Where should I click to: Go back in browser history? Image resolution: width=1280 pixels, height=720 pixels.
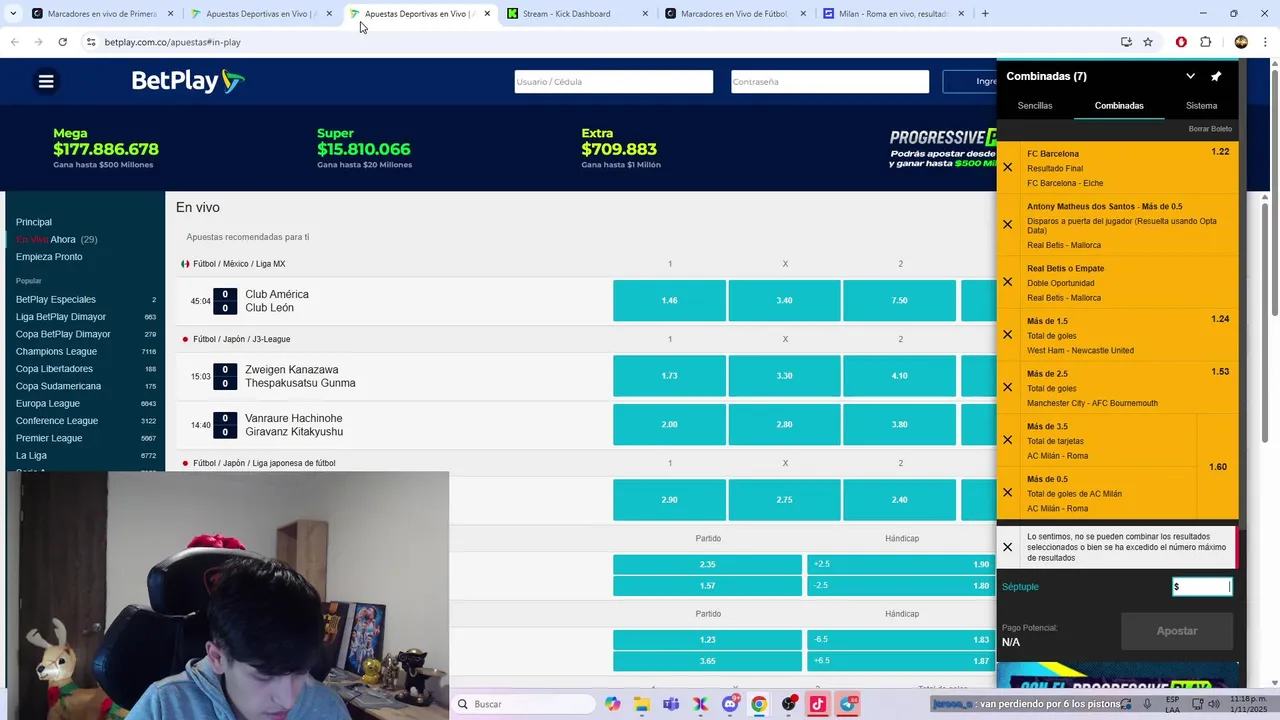coord(15,42)
